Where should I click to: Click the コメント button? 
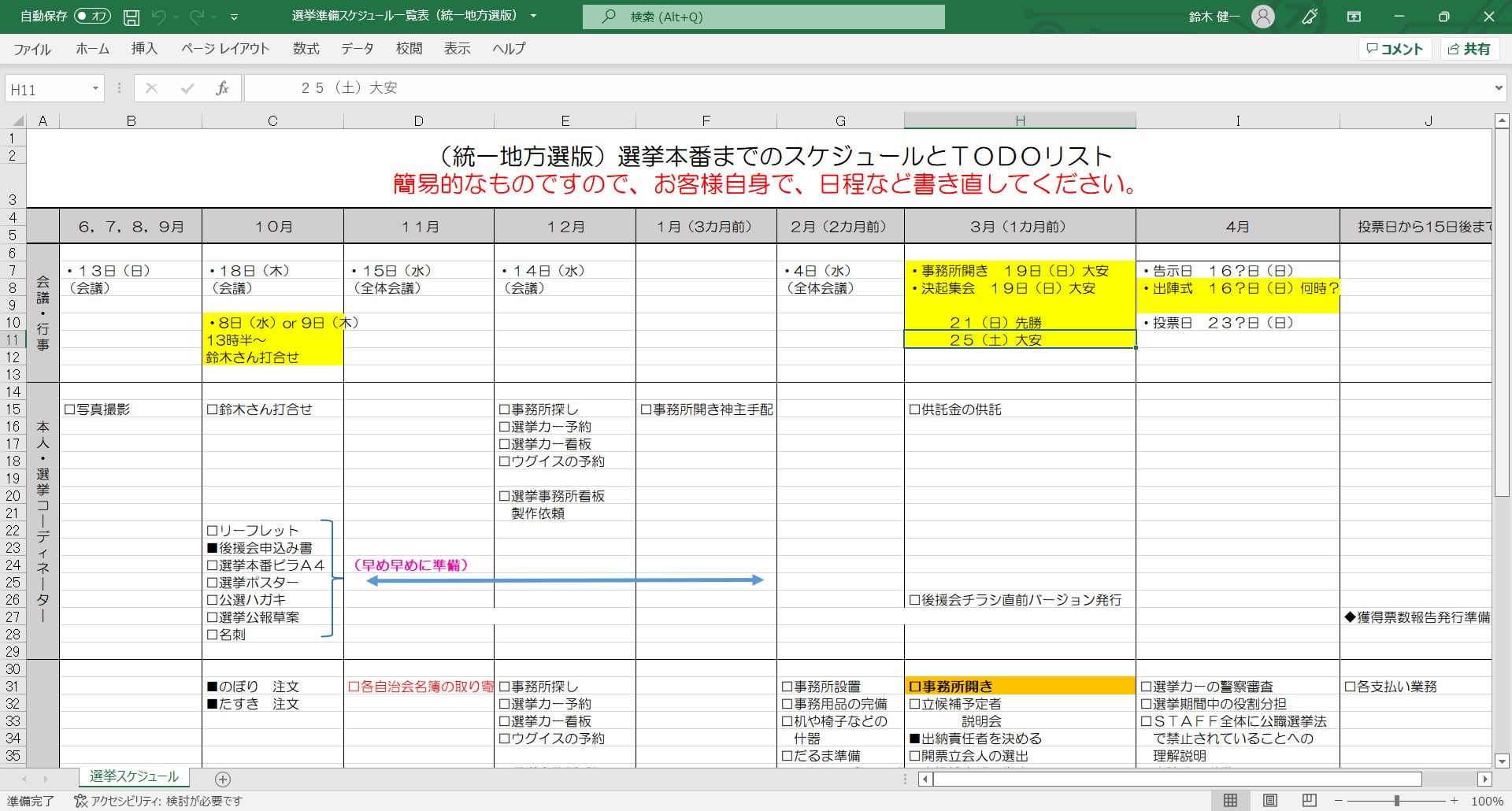[1395, 49]
